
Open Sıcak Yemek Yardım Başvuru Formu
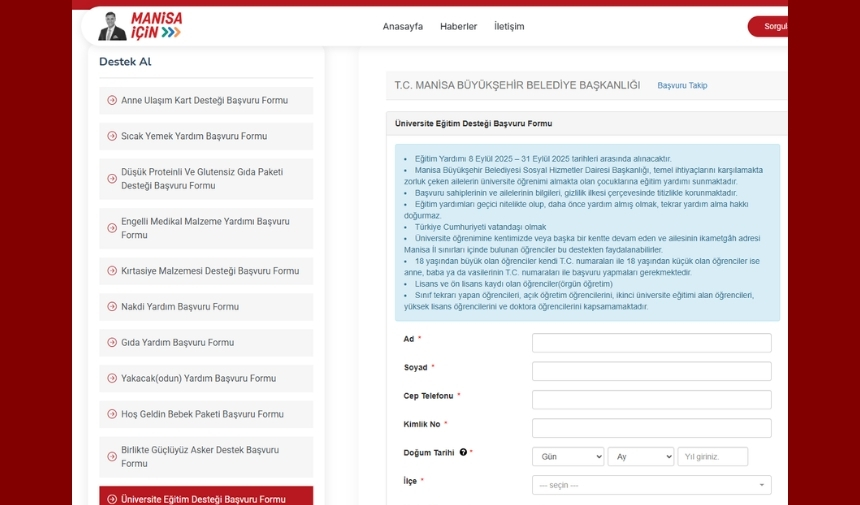(206, 136)
